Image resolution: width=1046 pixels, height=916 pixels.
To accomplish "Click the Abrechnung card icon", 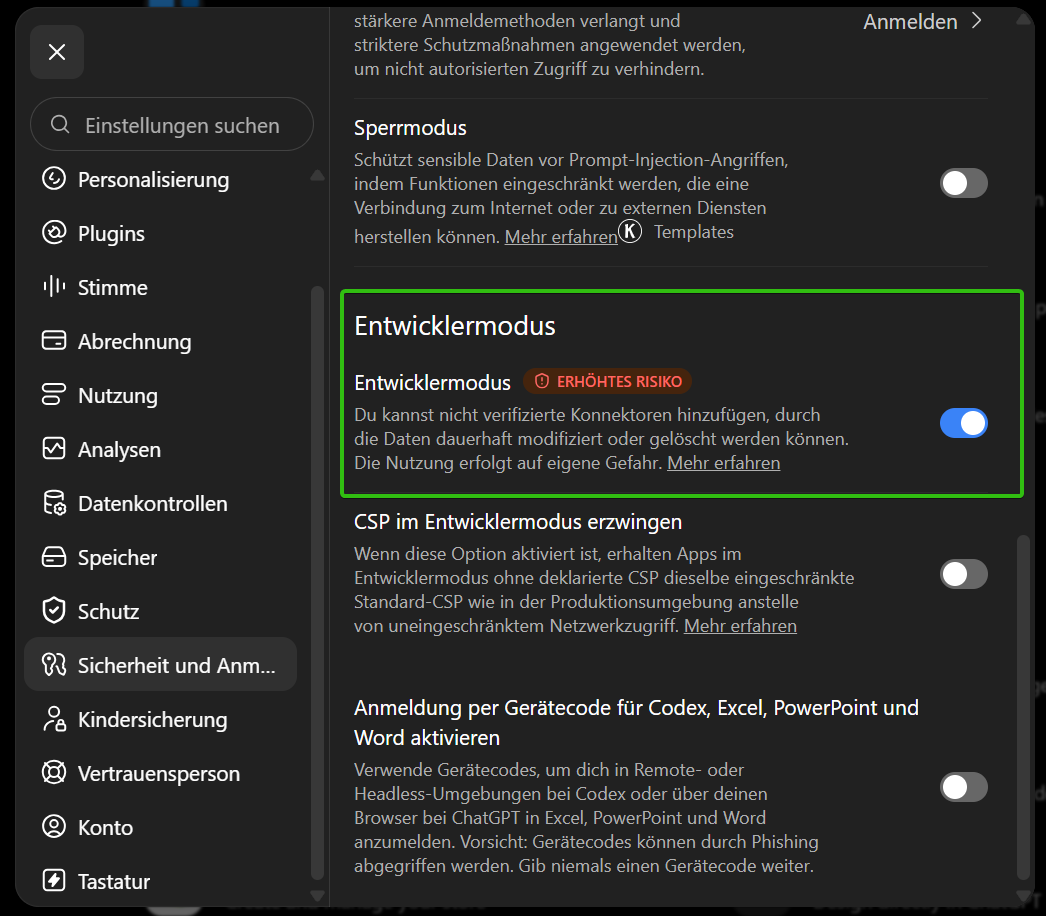I will [x=54, y=340].
